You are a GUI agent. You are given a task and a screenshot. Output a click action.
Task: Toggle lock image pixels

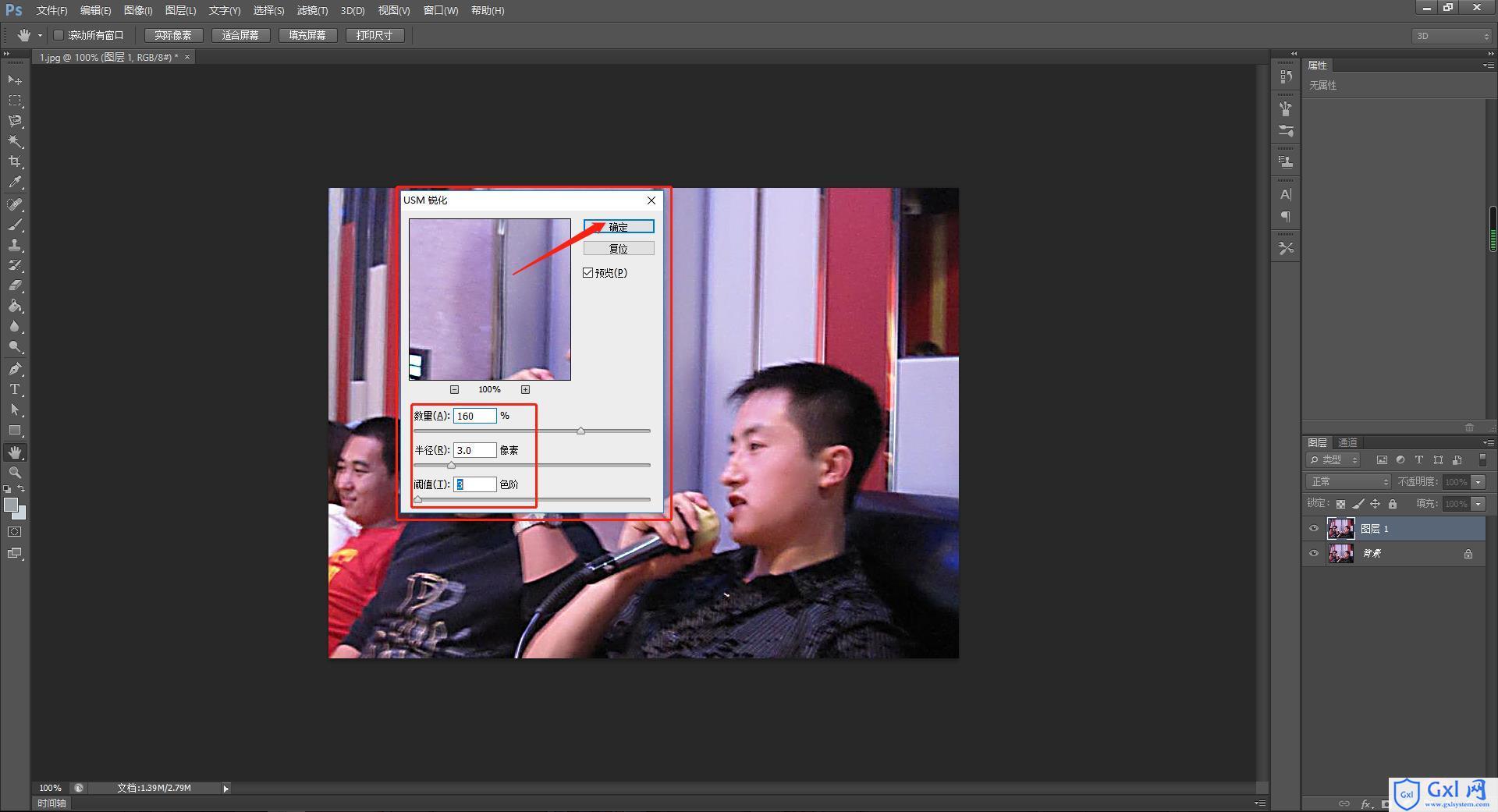pyautogui.click(x=1358, y=504)
